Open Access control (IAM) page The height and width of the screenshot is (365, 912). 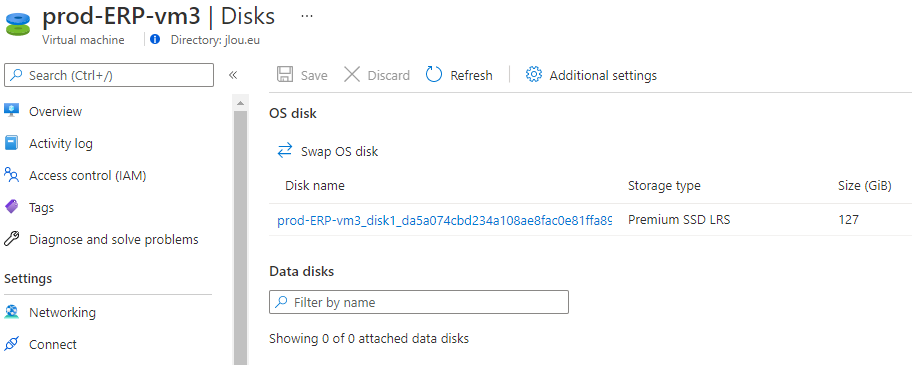click(87, 175)
